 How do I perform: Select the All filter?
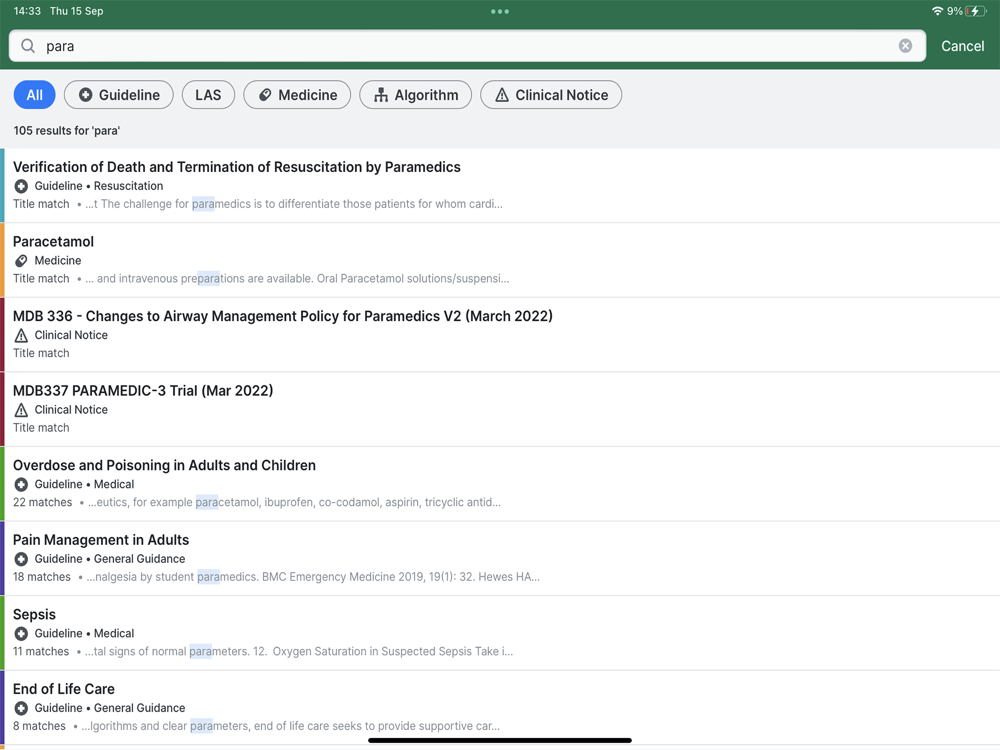pyautogui.click(x=34, y=95)
